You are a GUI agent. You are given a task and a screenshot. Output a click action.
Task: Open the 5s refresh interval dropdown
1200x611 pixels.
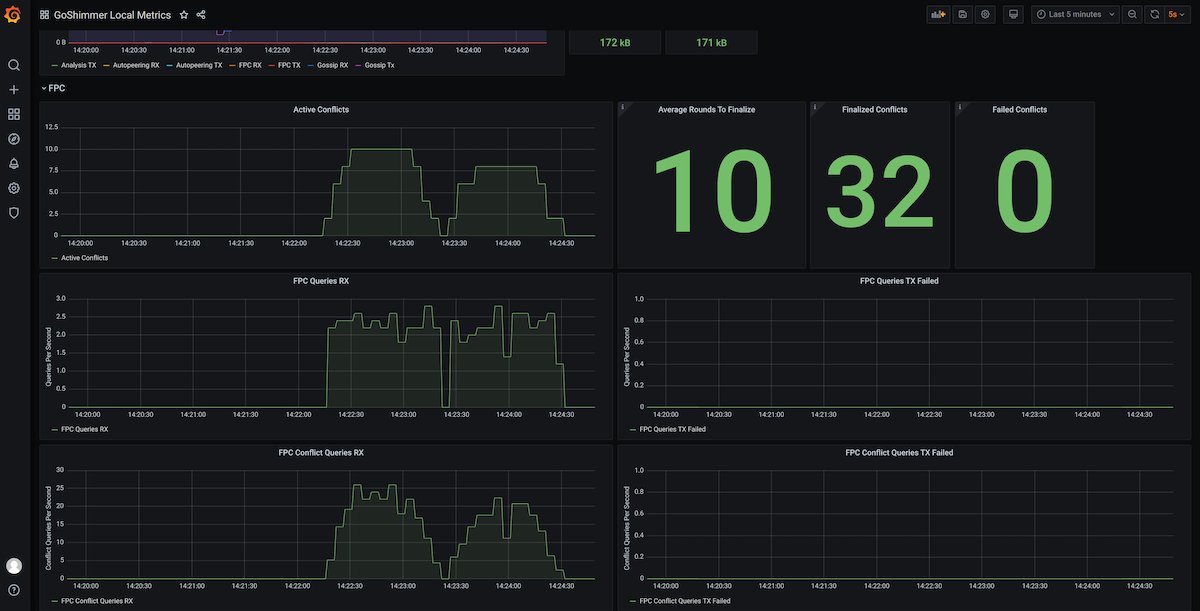tap(1177, 15)
